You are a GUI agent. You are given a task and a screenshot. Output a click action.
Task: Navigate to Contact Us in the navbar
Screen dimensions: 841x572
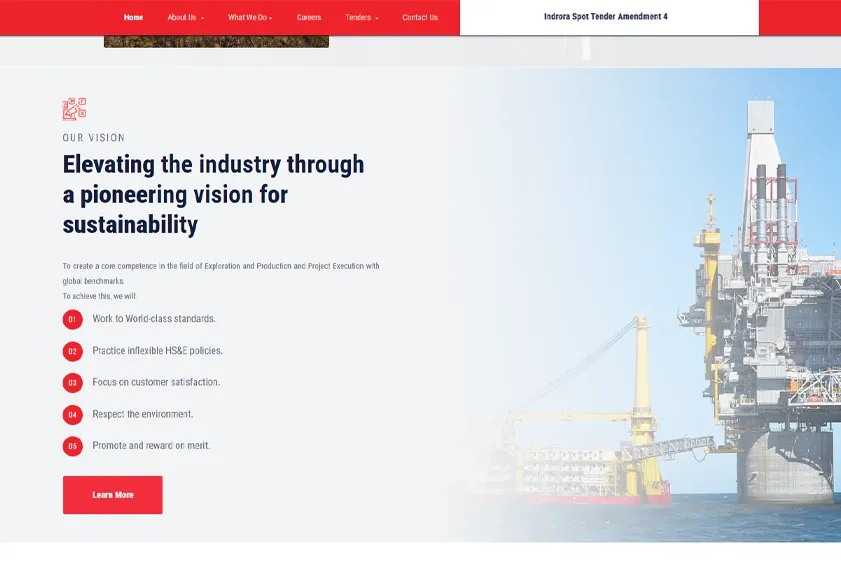[x=420, y=17]
